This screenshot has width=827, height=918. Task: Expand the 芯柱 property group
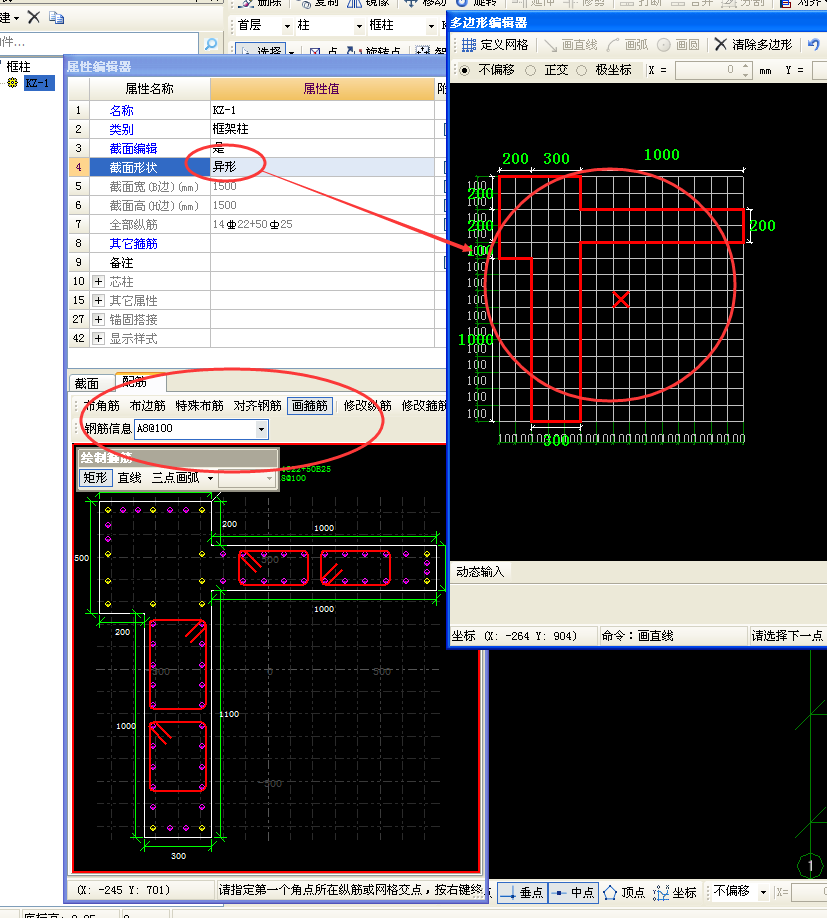pos(98,282)
